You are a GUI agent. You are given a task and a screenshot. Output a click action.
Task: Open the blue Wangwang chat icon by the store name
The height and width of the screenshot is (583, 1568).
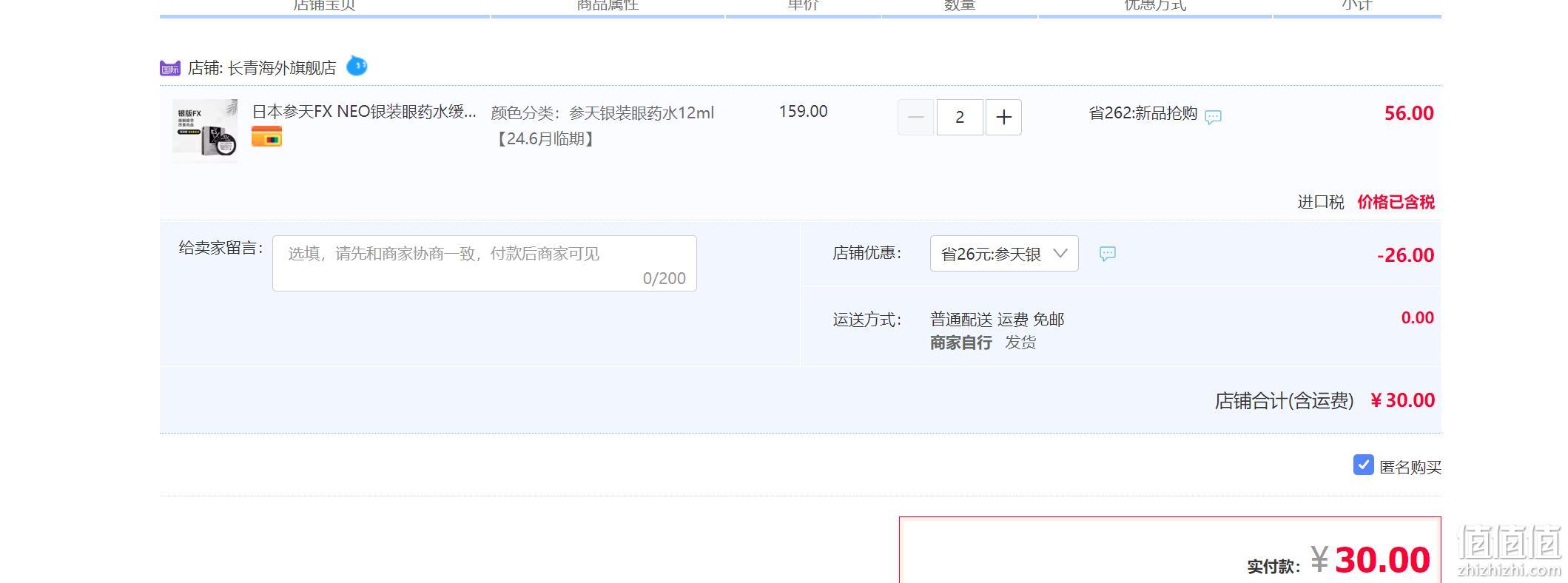(x=357, y=66)
